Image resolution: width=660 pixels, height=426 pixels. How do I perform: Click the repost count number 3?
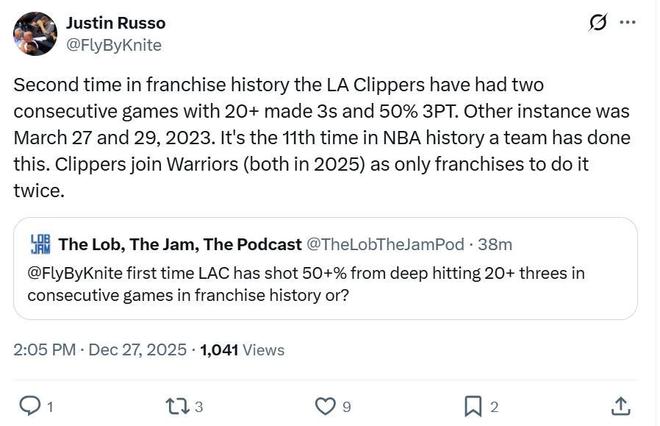click(x=199, y=406)
